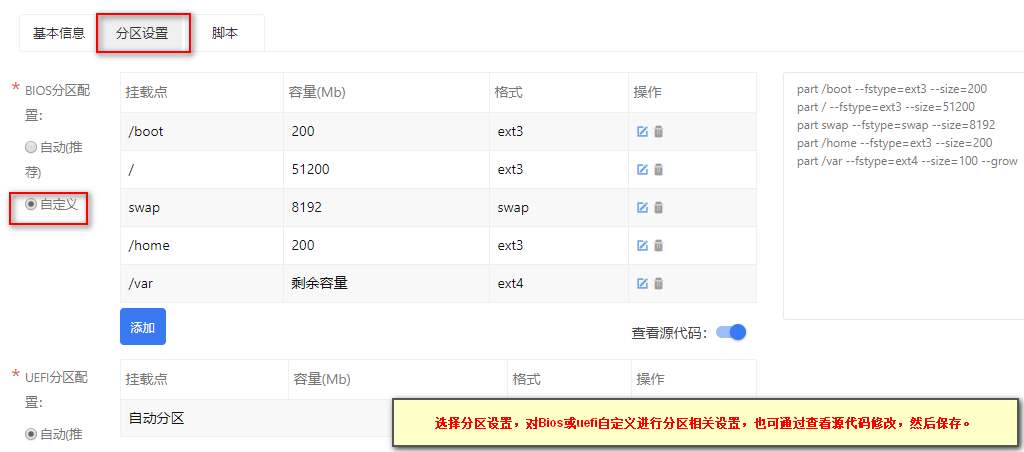Open the 基本信息 tab
This screenshot has height=452, width=1024.
click(x=59, y=33)
